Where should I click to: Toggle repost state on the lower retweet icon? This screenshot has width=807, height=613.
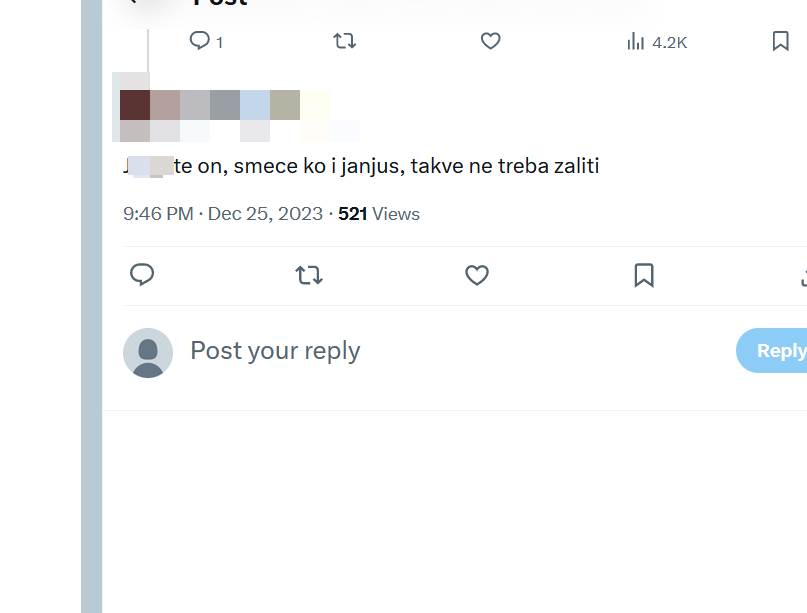point(309,275)
